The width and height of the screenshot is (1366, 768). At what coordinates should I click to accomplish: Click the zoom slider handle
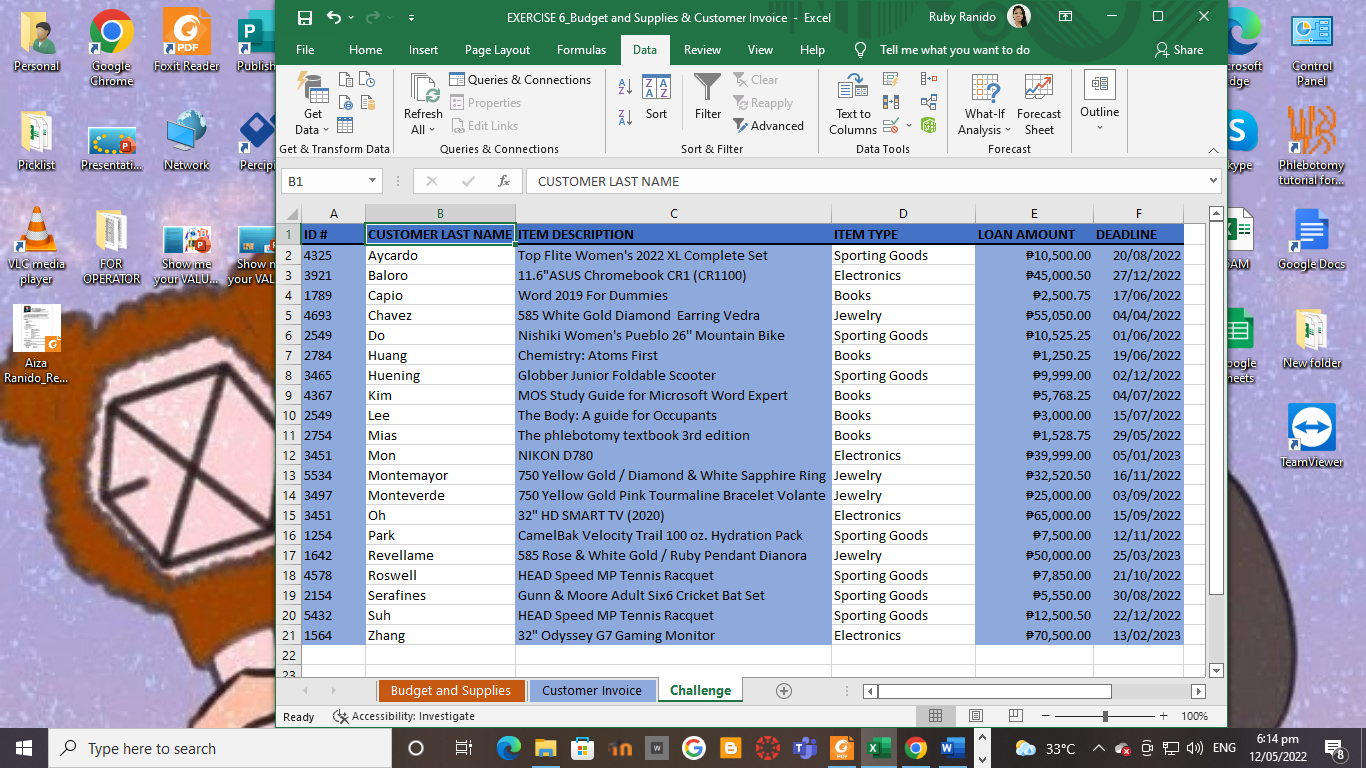coord(1105,716)
